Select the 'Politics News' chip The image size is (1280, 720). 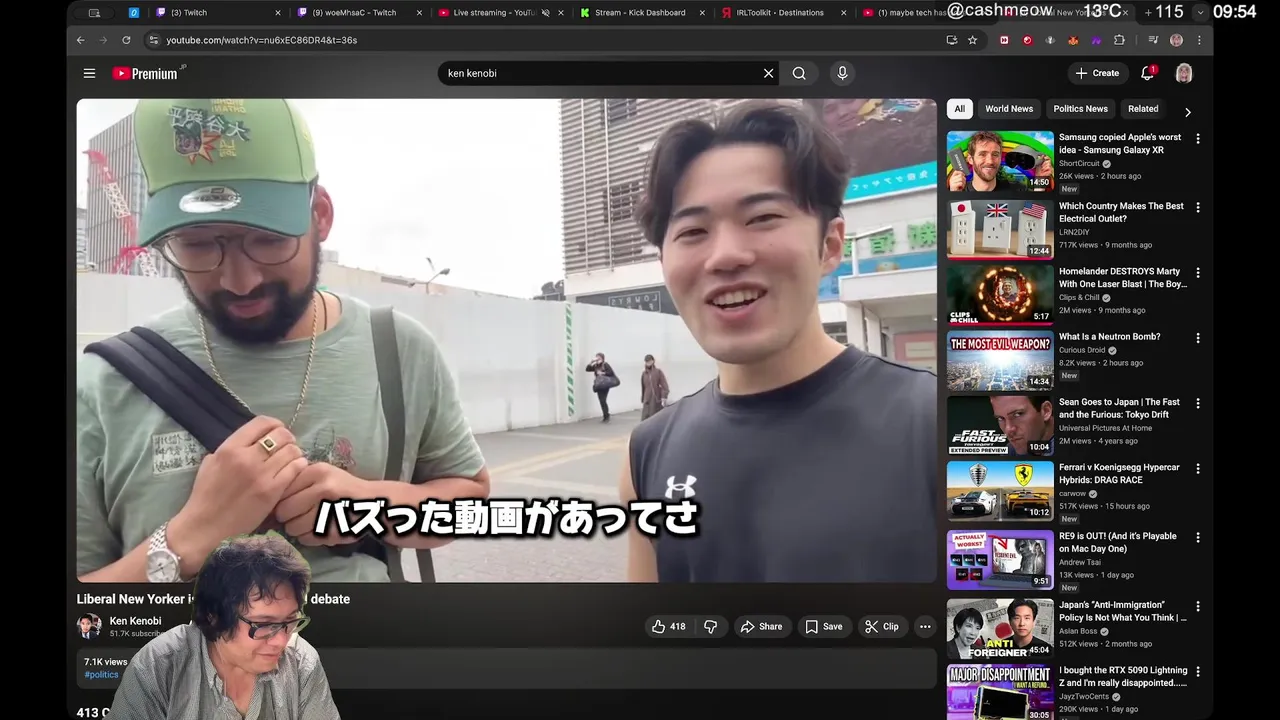pos(1081,109)
